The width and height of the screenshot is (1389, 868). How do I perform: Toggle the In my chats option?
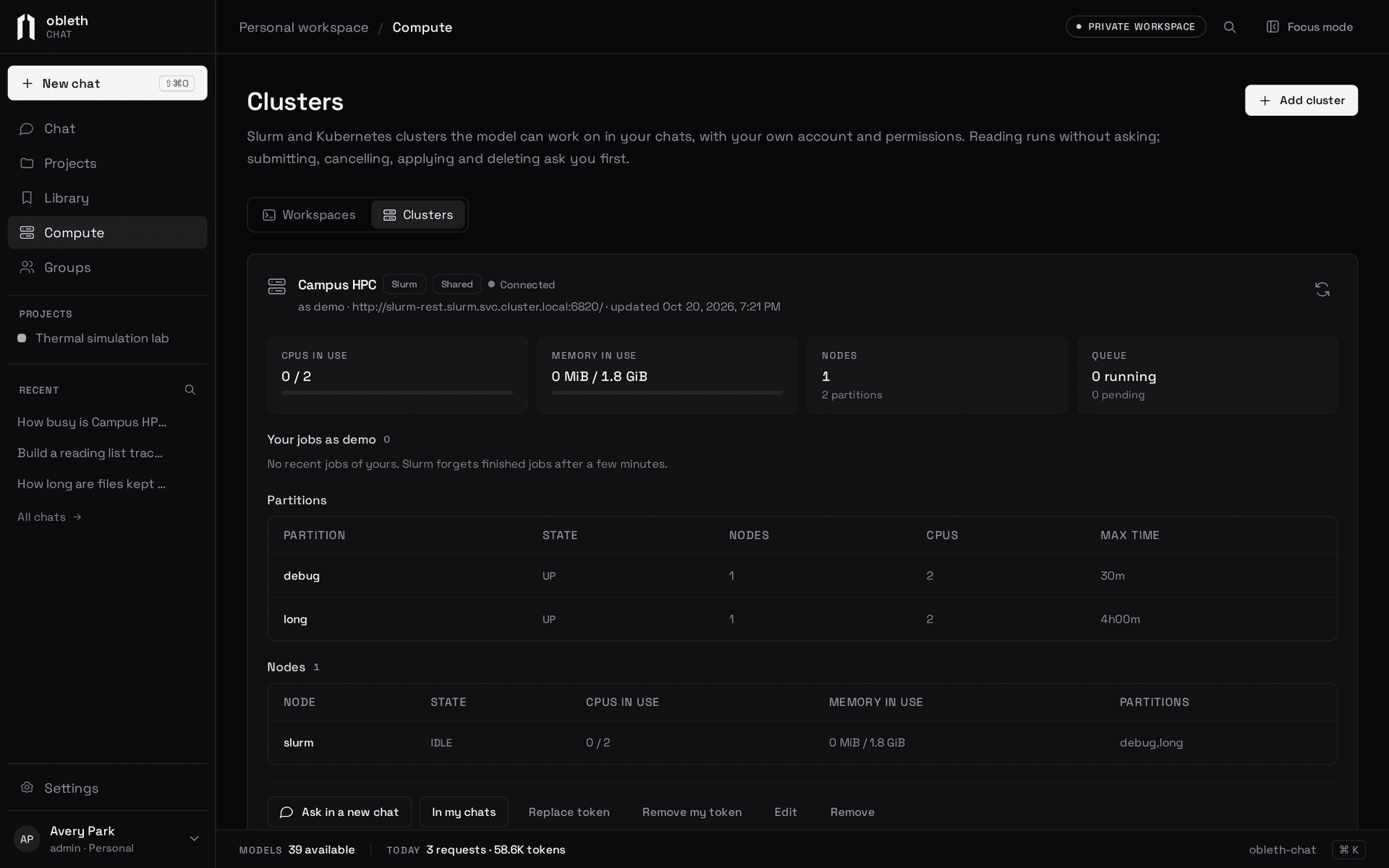coord(464,812)
